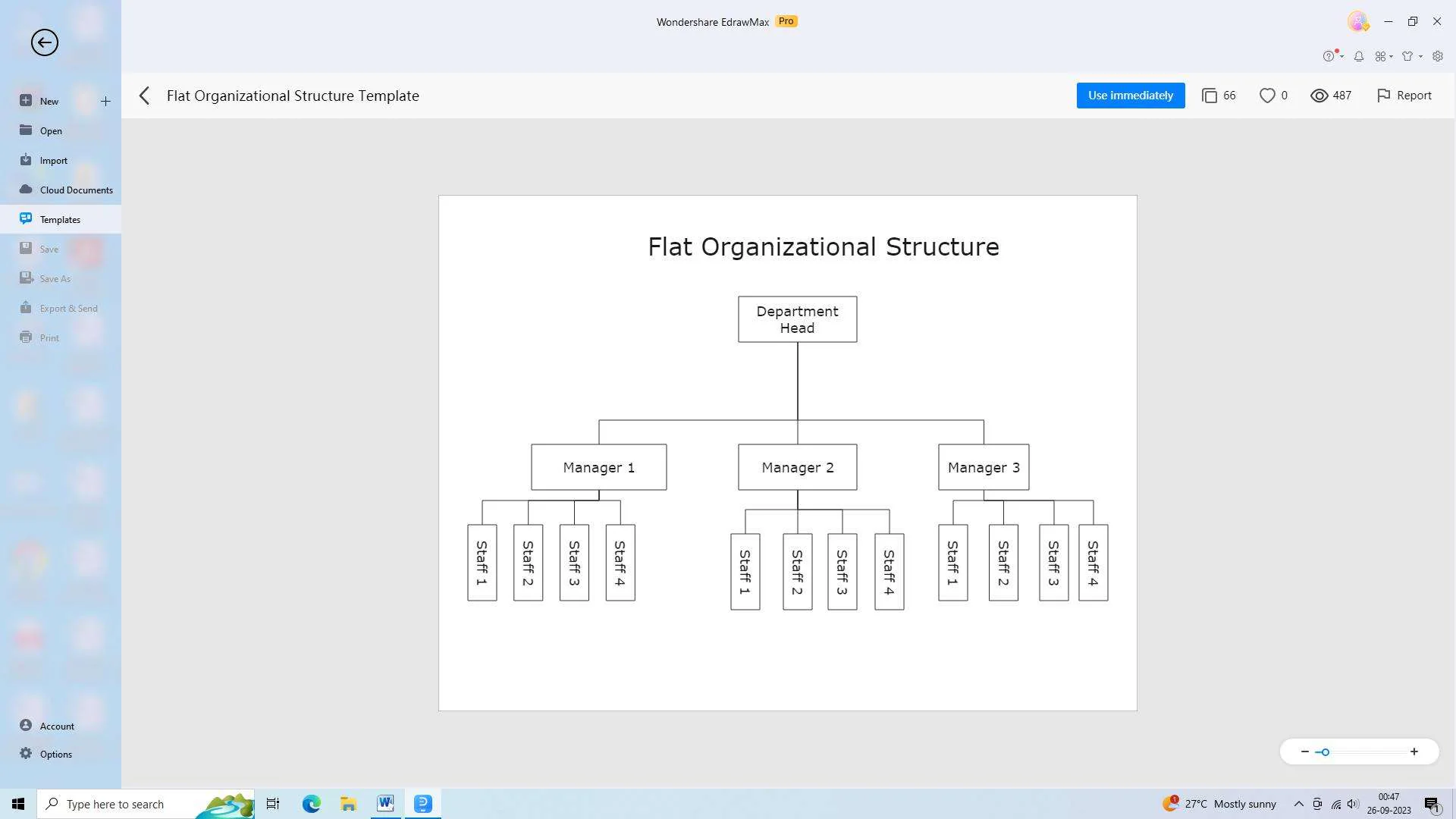Click the Use immediately button
This screenshot has height=819, width=1456.
1130,96
